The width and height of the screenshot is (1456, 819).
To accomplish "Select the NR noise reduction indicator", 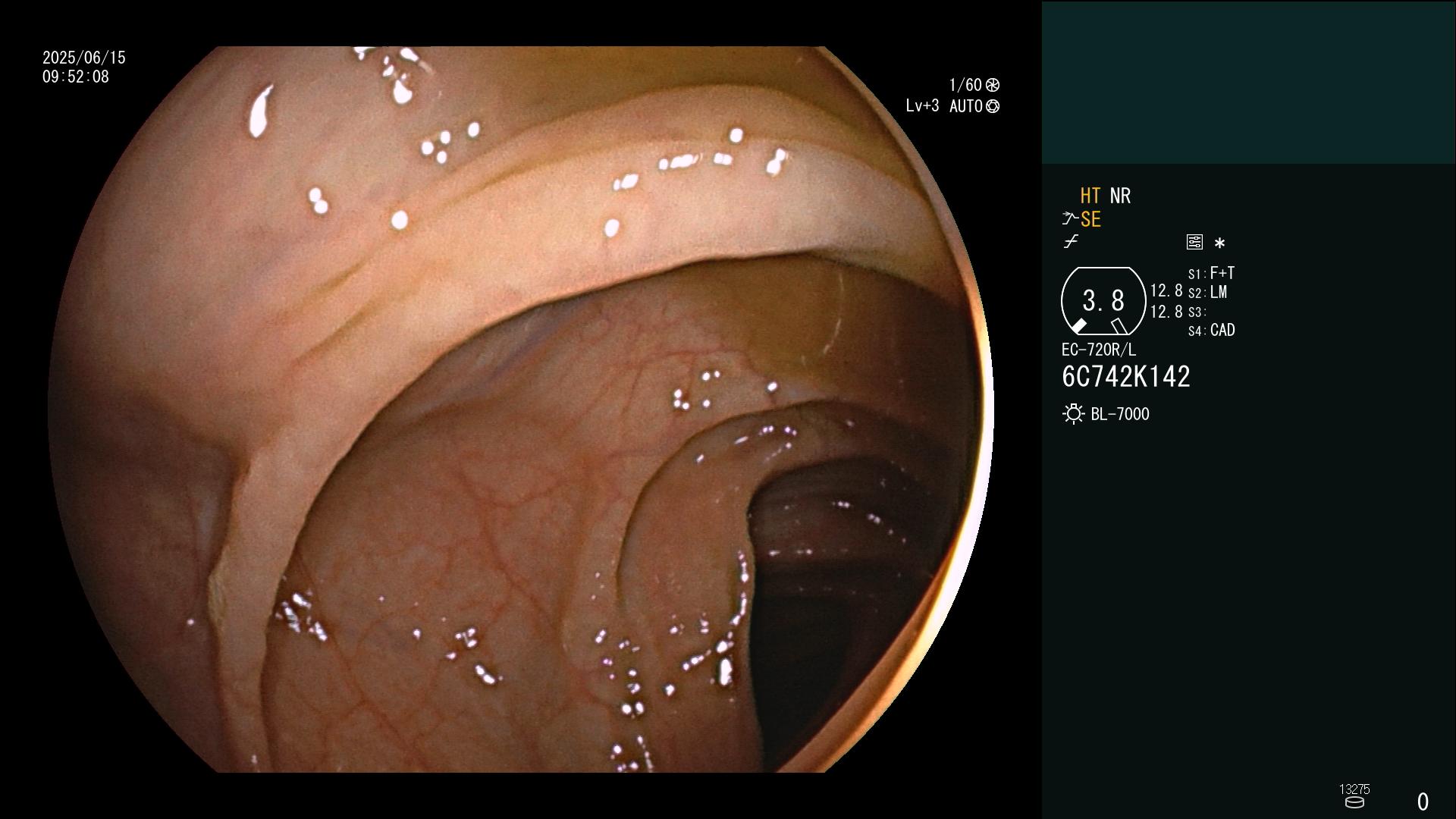I will [x=1120, y=196].
